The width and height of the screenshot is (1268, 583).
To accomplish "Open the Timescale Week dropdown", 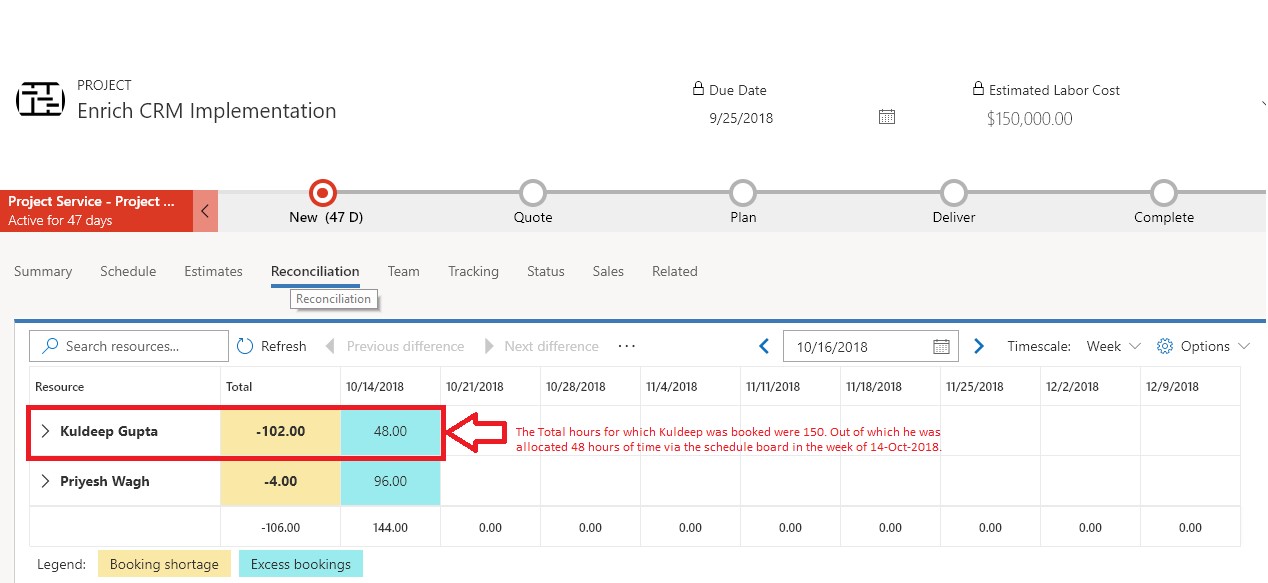I will (1113, 346).
